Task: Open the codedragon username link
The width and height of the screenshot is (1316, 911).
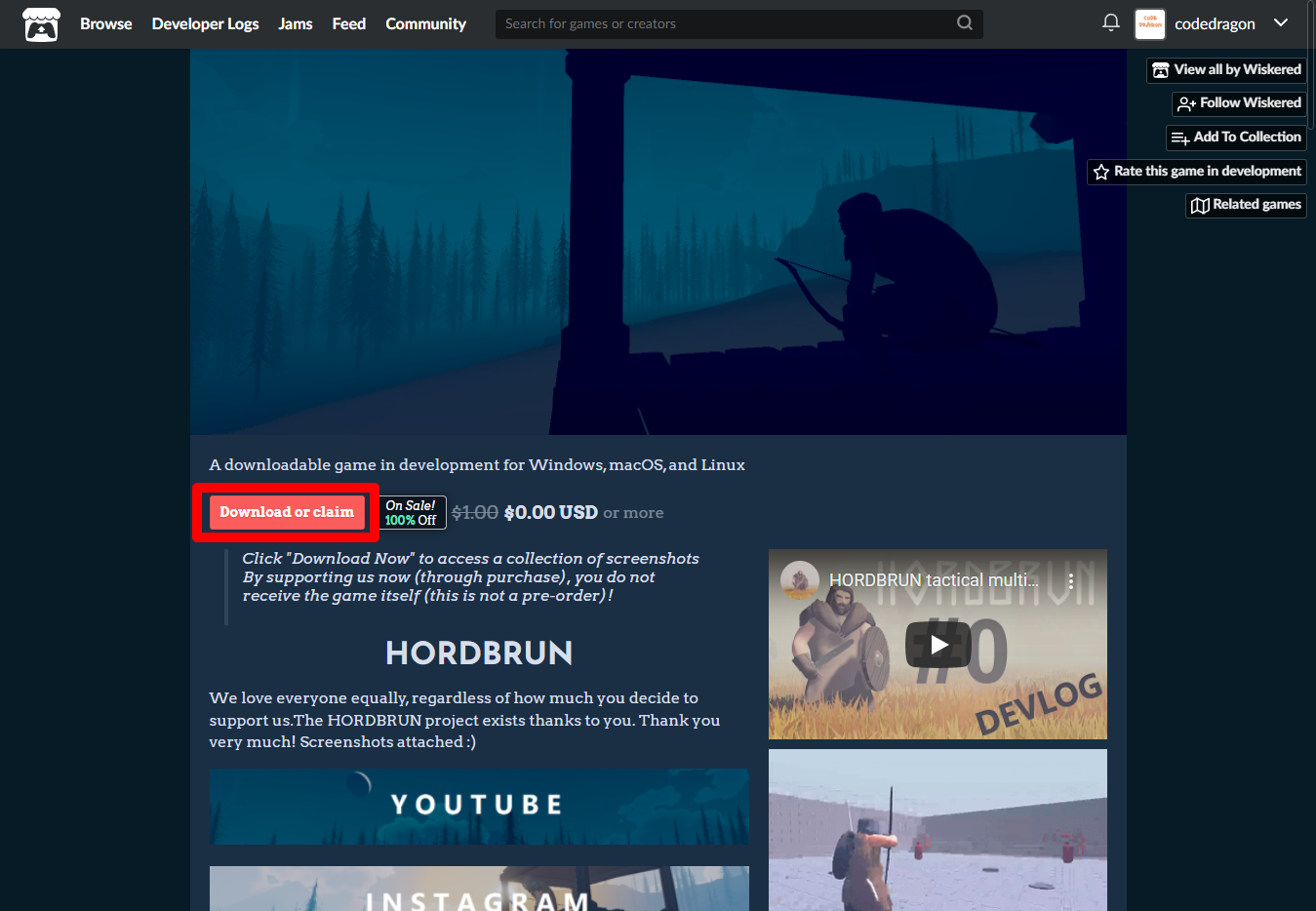Action: pyautogui.click(x=1215, y=24)
